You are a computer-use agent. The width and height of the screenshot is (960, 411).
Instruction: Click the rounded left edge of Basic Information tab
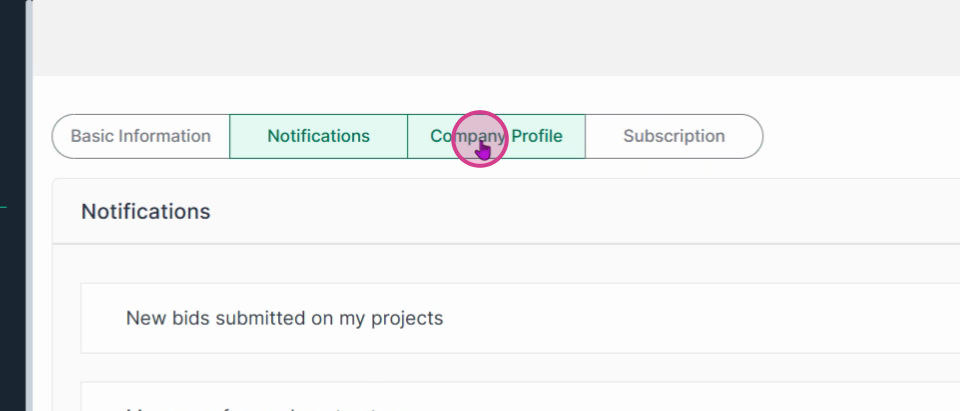[x=60, y=136]
